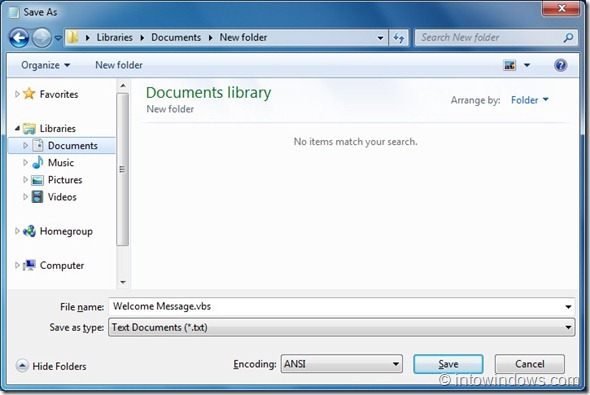Create a New folder from toolbar
Viewport: 590px width, 395px height.
point(119,65)
